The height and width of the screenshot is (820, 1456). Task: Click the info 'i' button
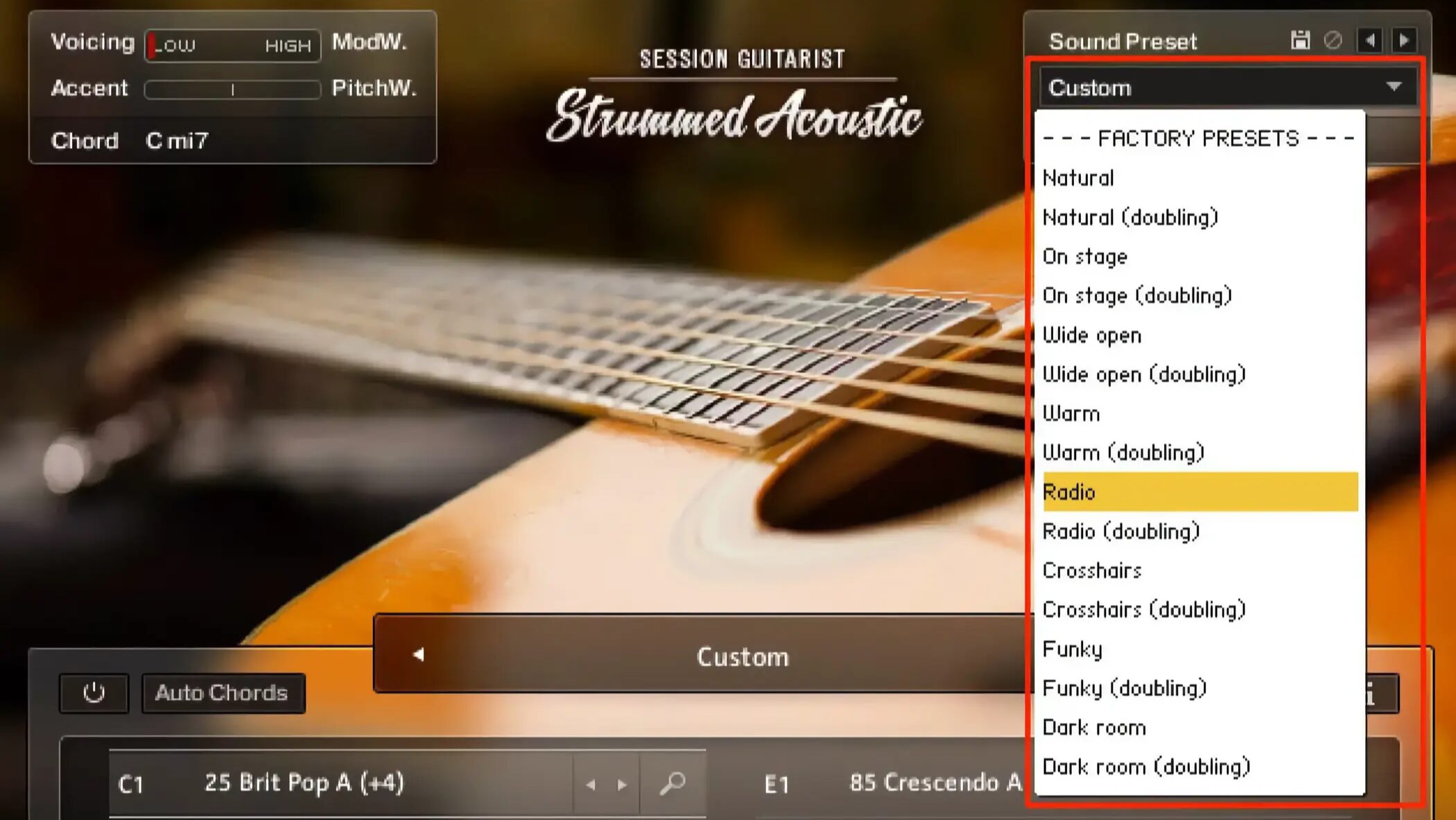(1381, 693)
